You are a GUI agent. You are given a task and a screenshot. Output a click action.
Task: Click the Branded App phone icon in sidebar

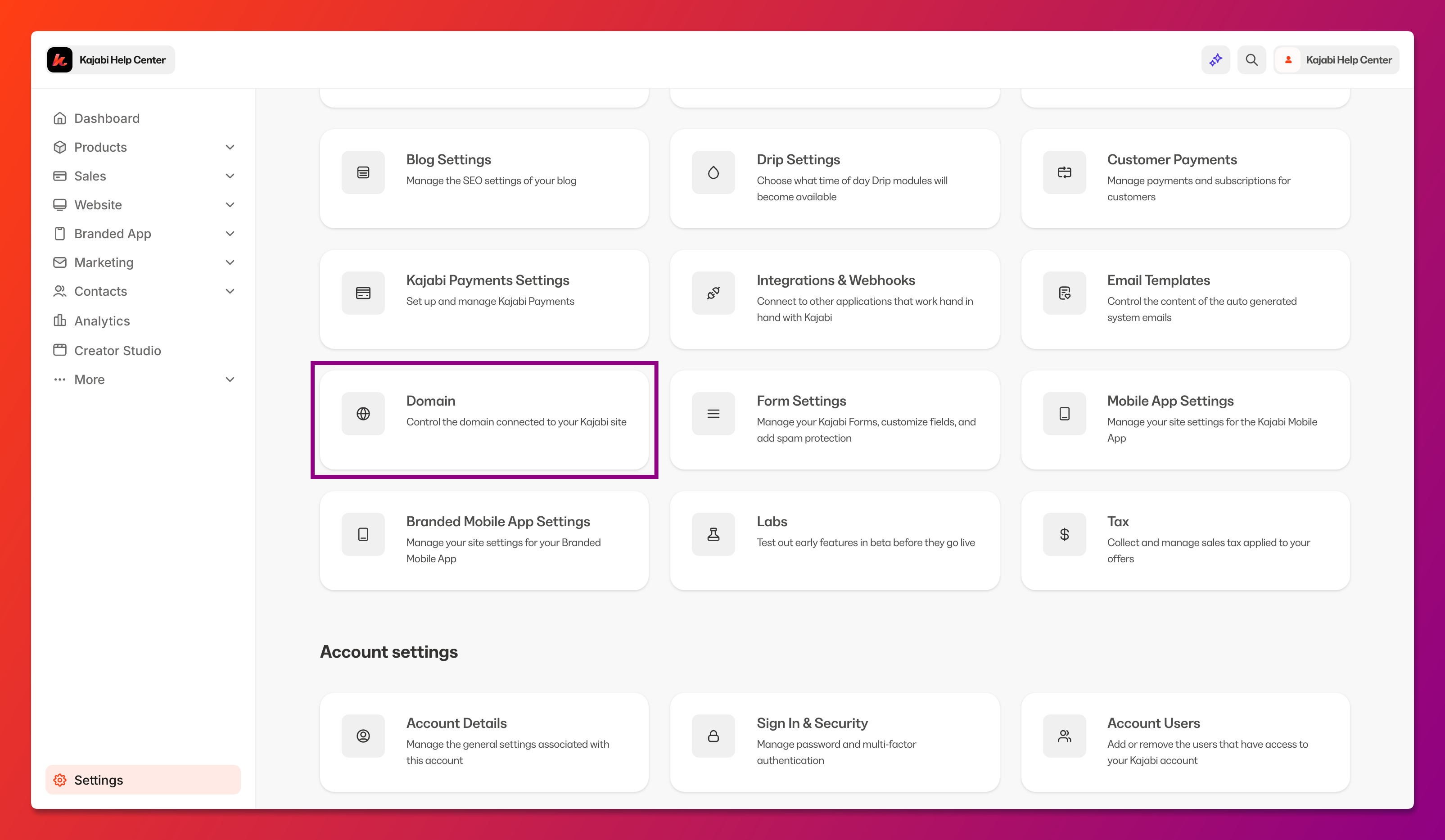point(59,233)
